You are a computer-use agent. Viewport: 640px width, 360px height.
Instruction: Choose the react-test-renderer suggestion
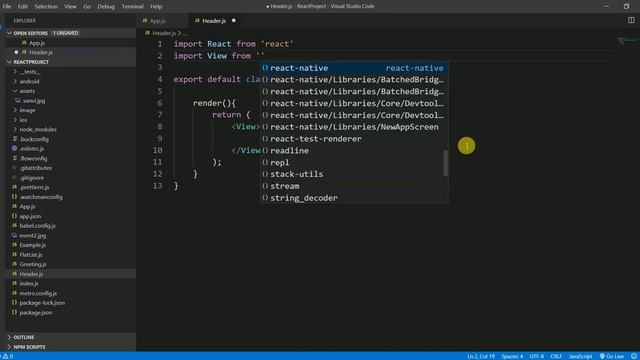click(354, 139)
